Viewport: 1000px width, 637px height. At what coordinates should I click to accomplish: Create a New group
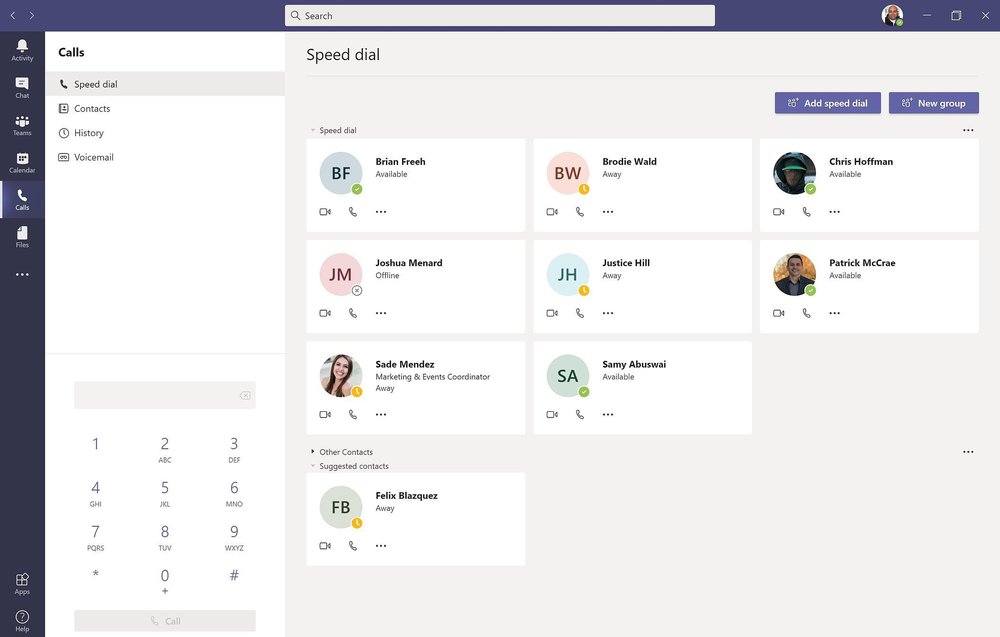933,102
